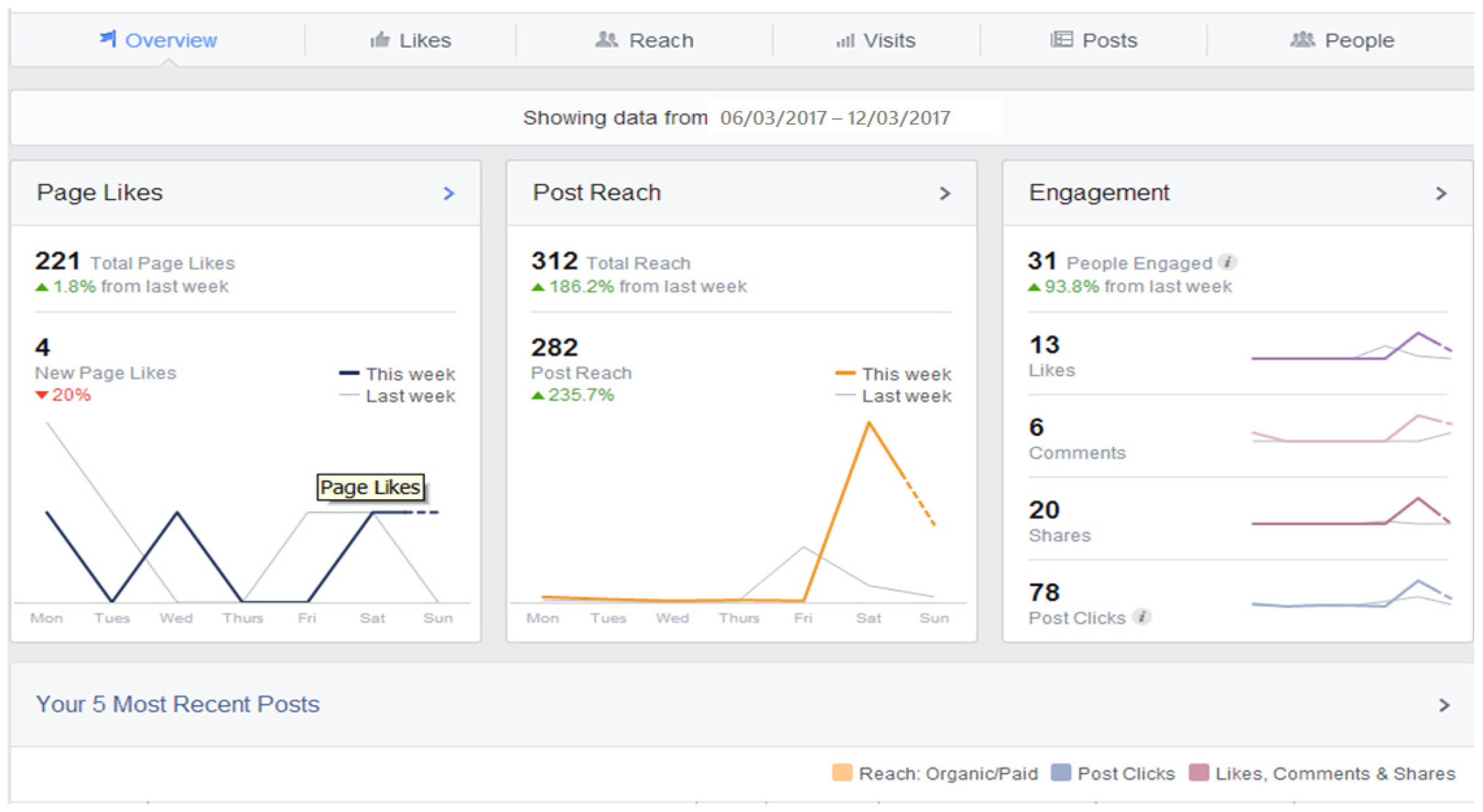Image resolution: width=1483 pixels, height=812 pixels.
Task: Click the Post Clicks blue legend swatch
Action: coord(1060,772)
